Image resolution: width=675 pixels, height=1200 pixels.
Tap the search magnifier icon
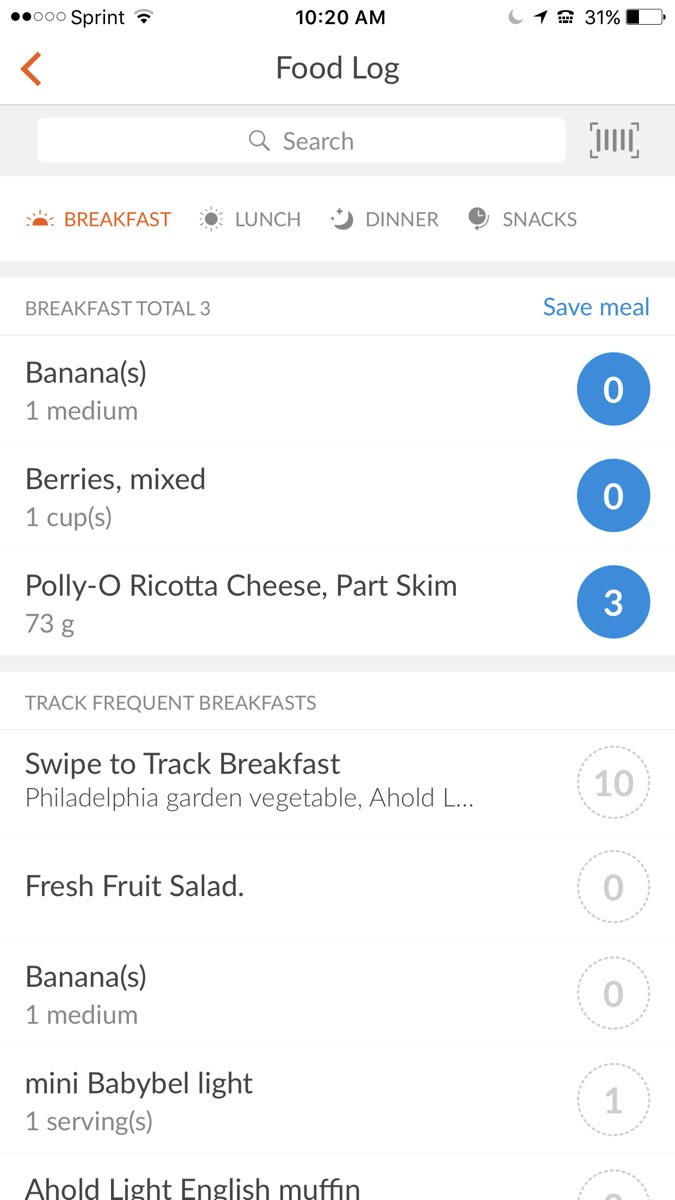(x=259, y=141)
